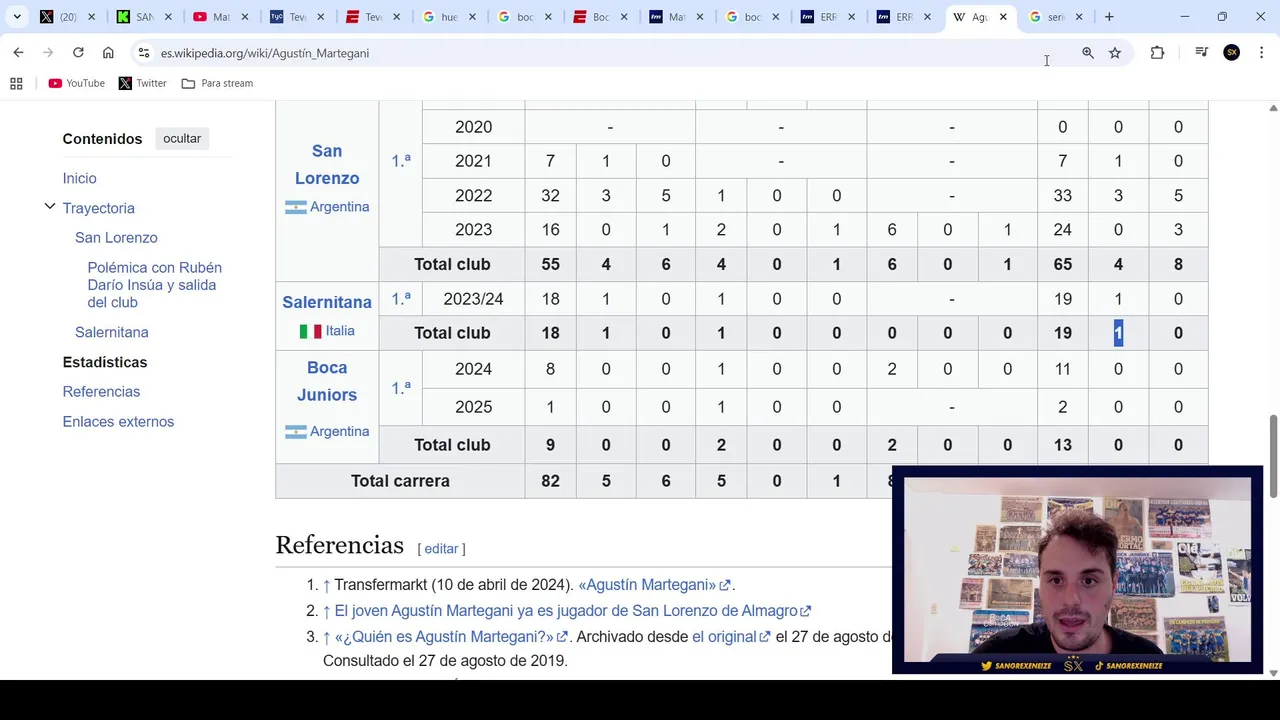
Task: Click Argentina flag under Boca Juniors
Action: tap(295, 432)
